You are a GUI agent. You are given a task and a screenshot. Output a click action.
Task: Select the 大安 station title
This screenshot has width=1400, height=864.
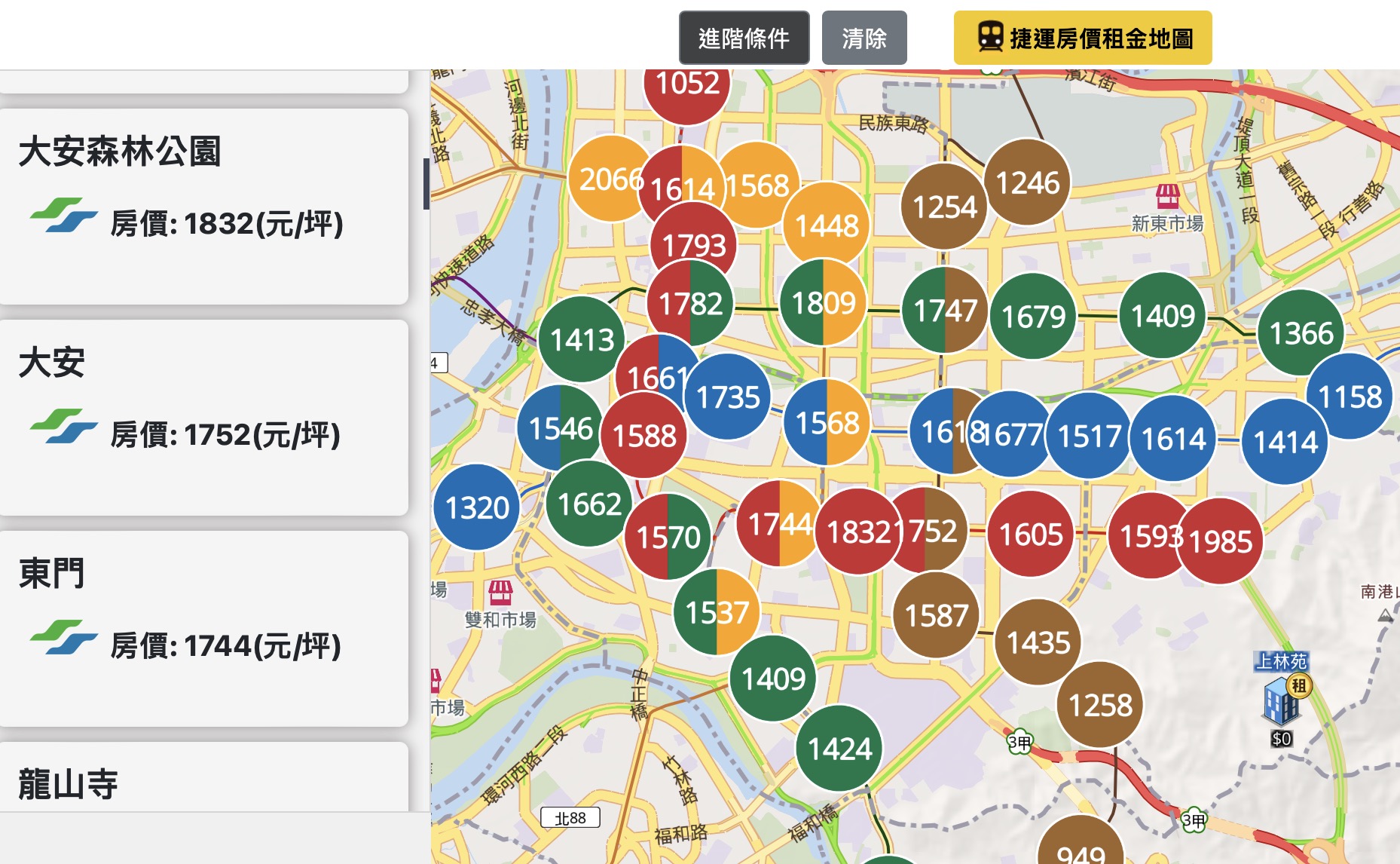coord(52,363)
